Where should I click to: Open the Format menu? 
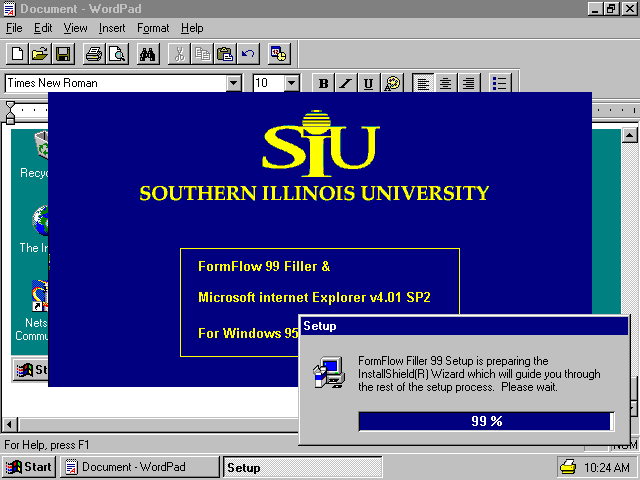[x=153, y=28]
